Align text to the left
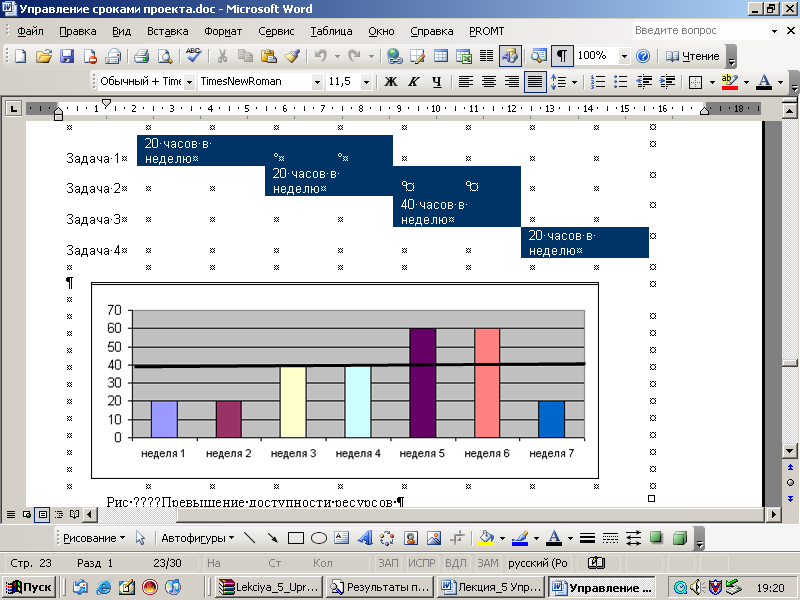 pyautogui.click(x=465, y=82)
